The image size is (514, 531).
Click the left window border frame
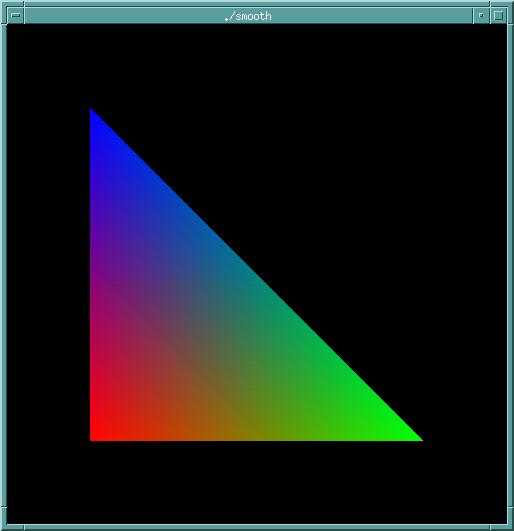point(3,266)
